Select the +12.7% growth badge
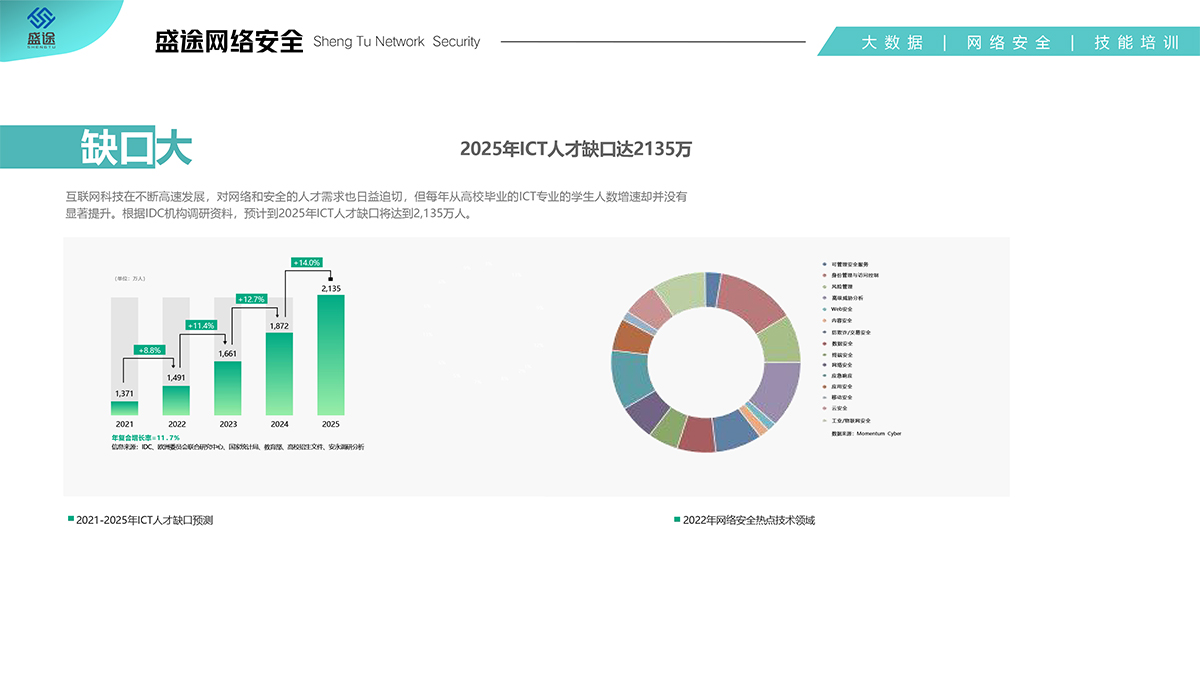 (251, 299)
